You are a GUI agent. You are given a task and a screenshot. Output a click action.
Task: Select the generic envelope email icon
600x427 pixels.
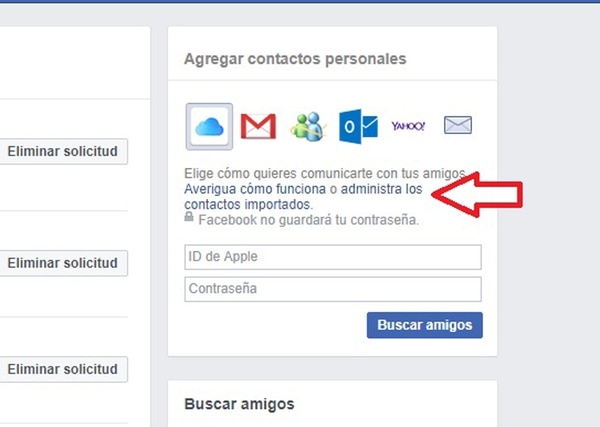(458, 125)
